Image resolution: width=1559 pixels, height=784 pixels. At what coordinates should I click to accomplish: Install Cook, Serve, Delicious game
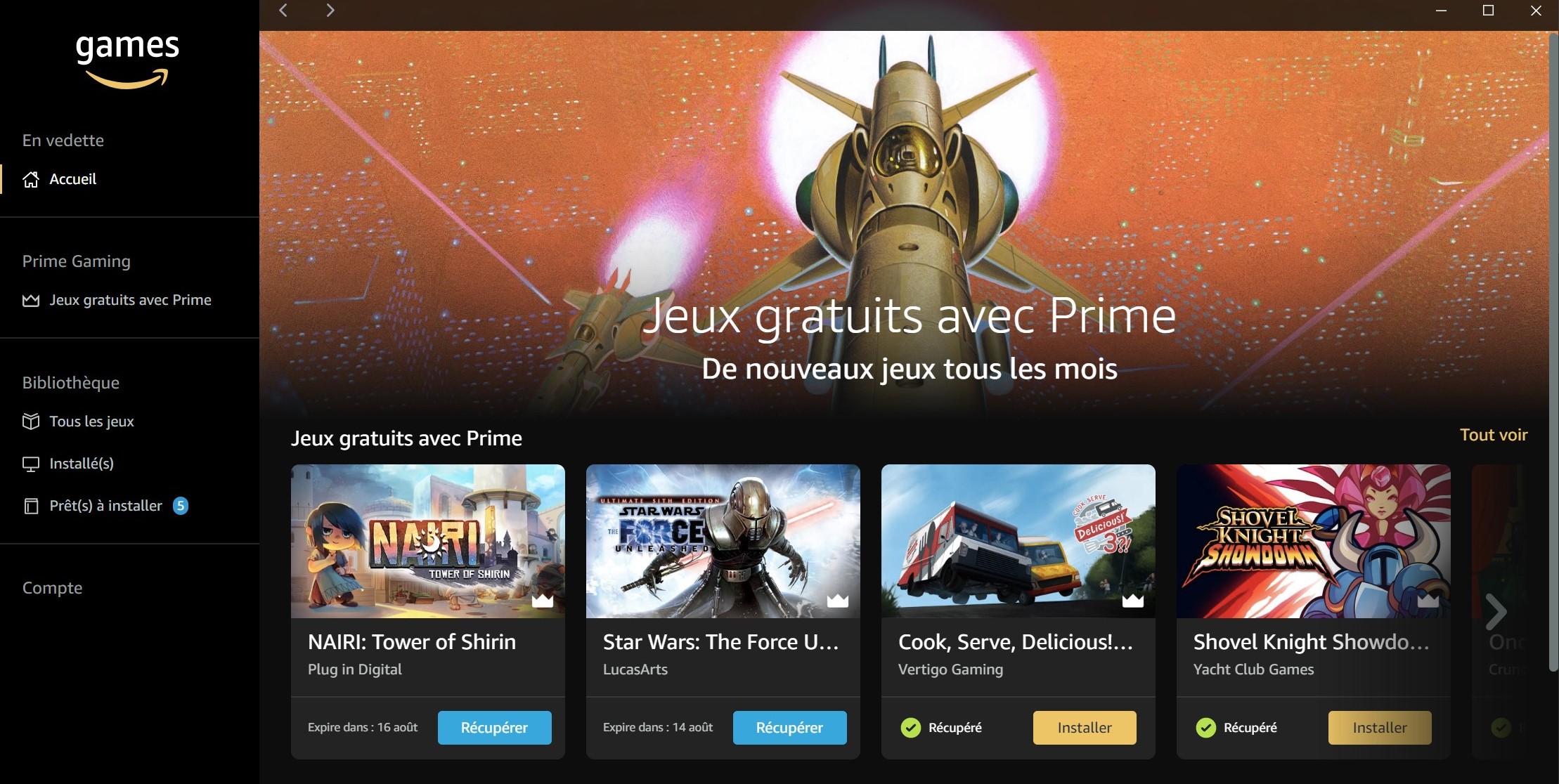(1085, 728)
